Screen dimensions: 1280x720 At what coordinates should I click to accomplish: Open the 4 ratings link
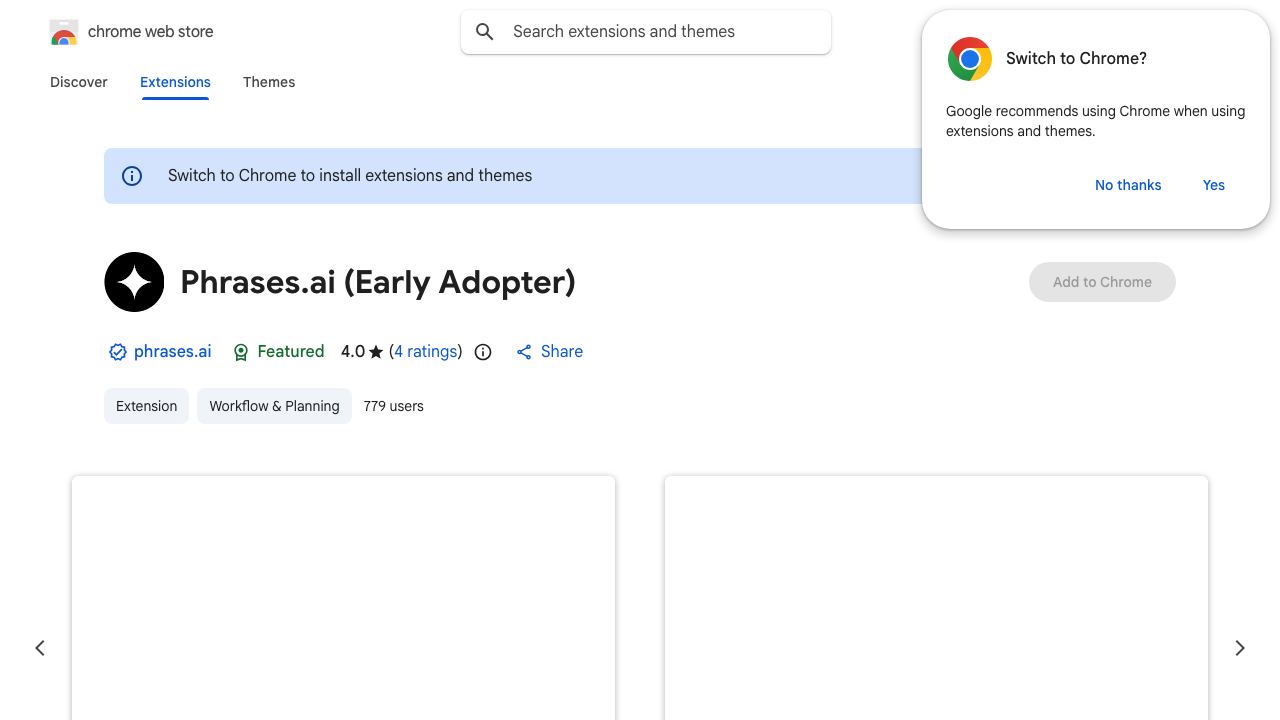(x=426, y=352)
